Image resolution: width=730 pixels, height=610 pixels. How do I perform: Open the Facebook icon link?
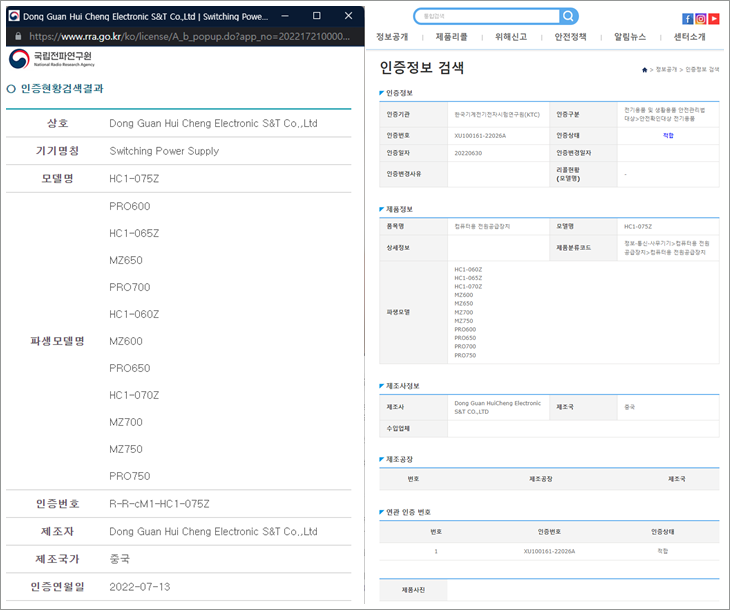click(687, 19)
